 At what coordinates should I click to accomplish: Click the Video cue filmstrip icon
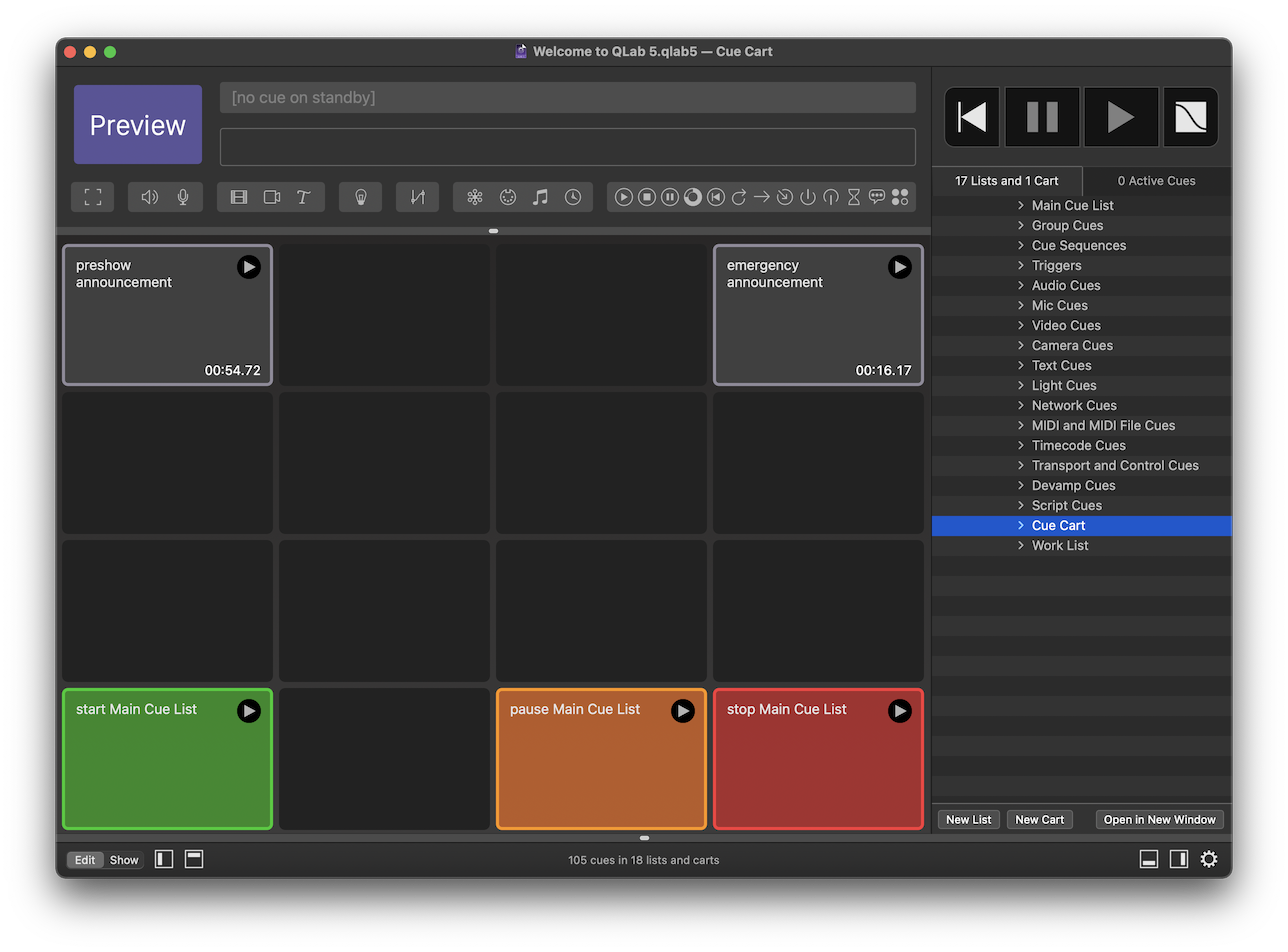[x=239, y=197]
